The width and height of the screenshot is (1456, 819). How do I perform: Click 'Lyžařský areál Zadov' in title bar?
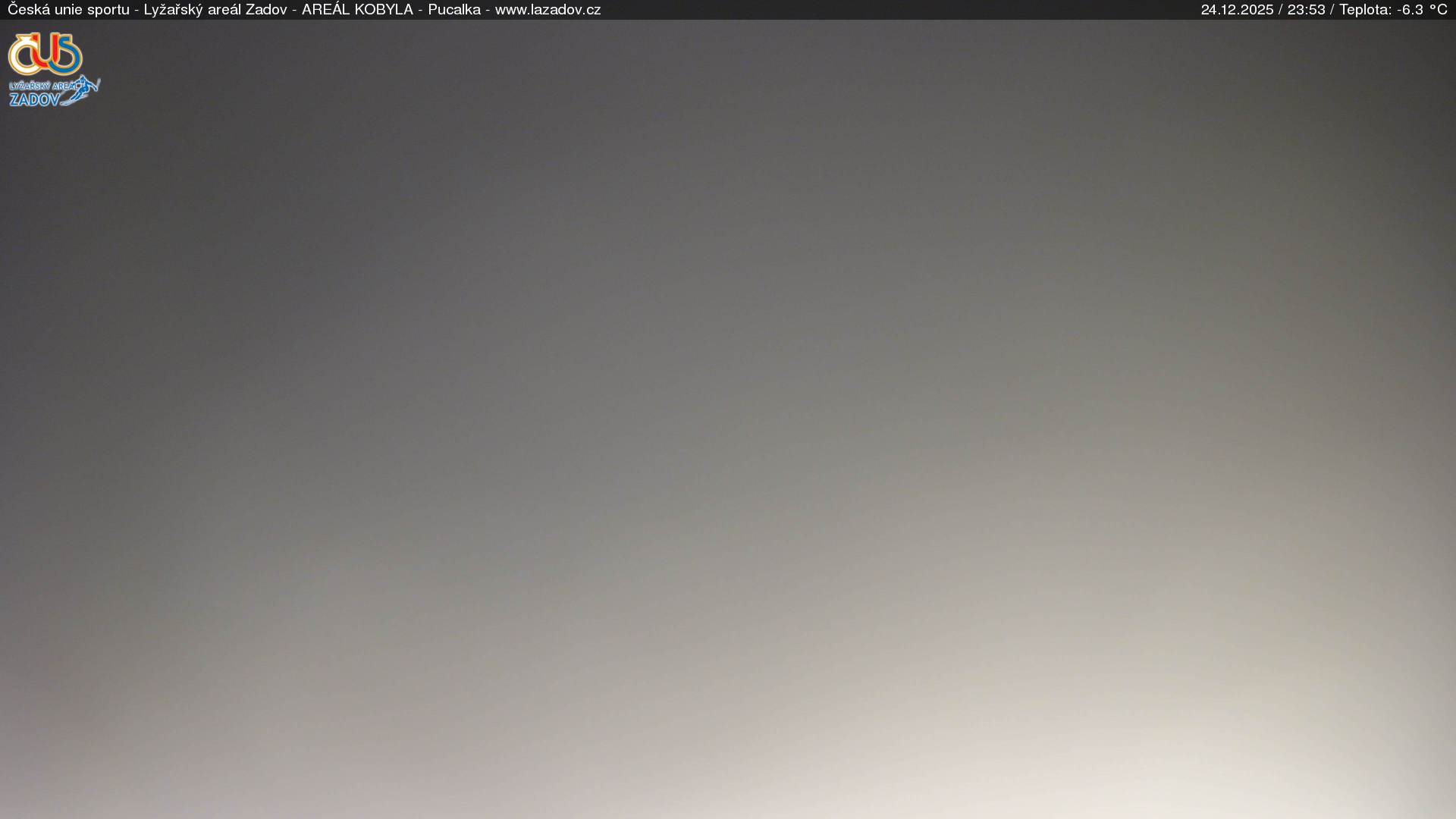point(215,10)
